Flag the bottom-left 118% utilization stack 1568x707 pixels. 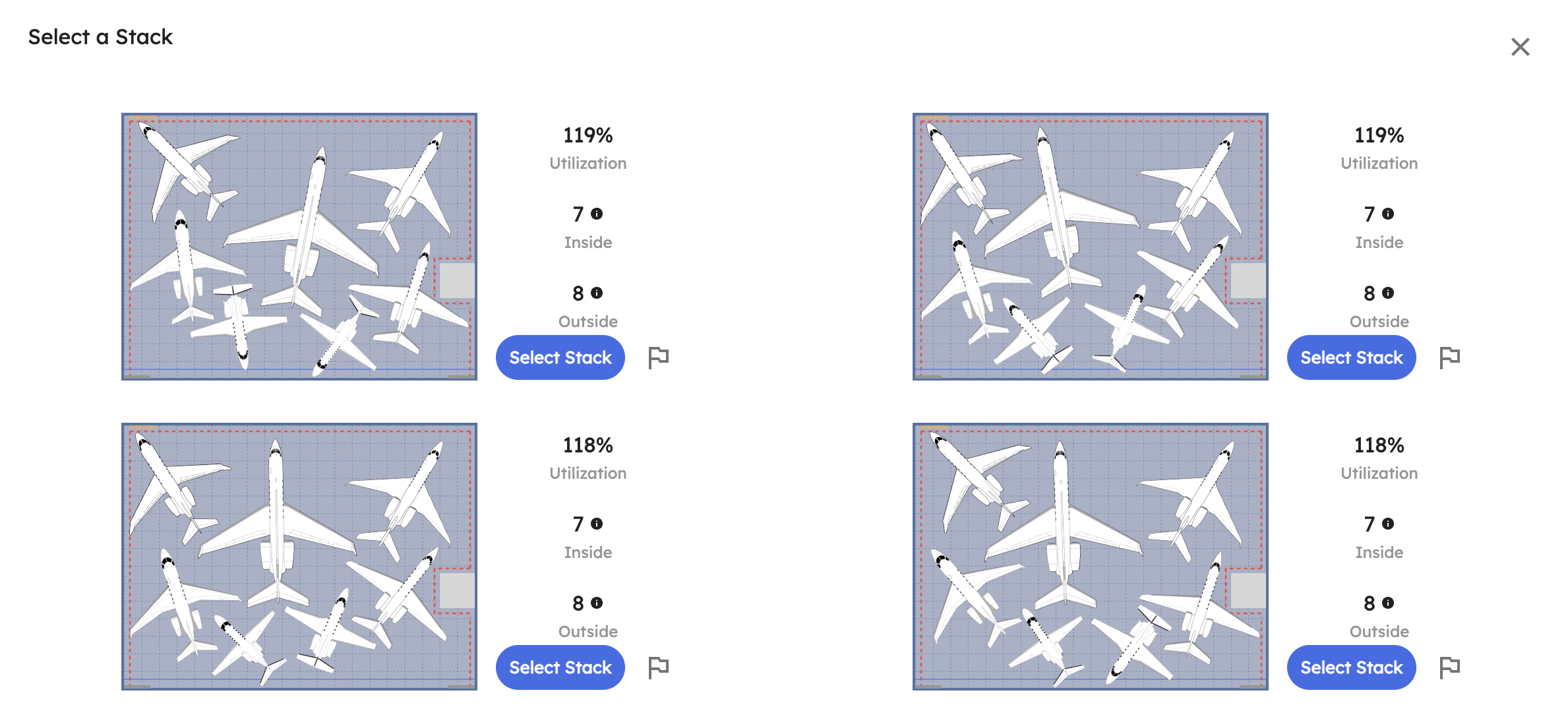point(660,667)
